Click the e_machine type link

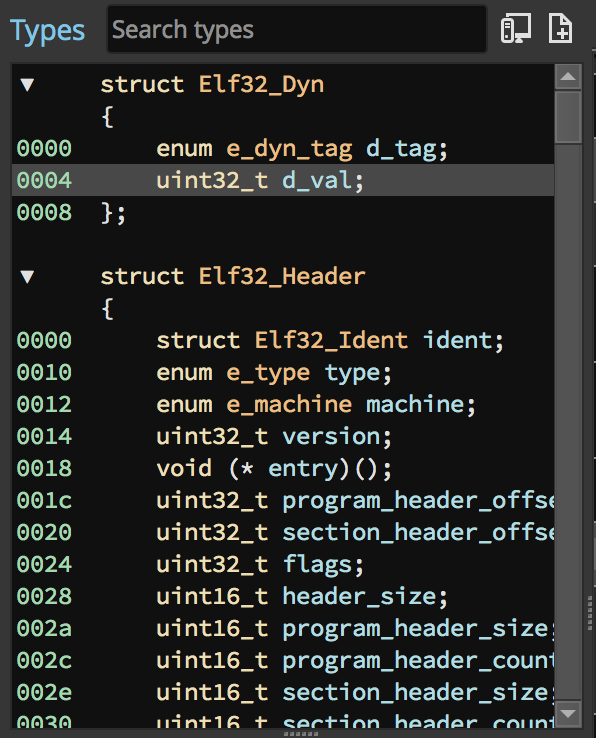pos(289,405)
